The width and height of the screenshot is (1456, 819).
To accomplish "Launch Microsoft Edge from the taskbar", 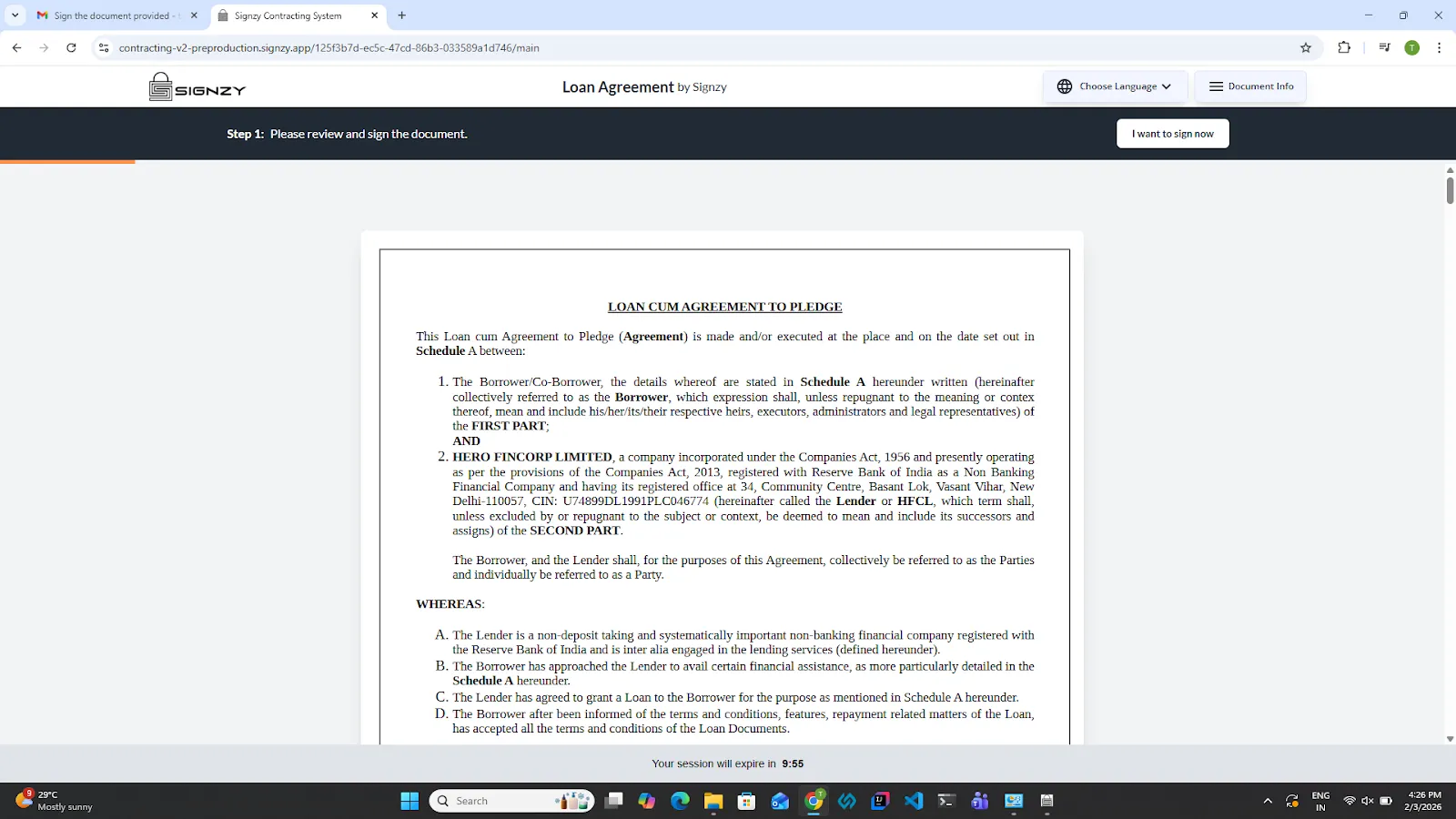I will (x=680, y=801).
